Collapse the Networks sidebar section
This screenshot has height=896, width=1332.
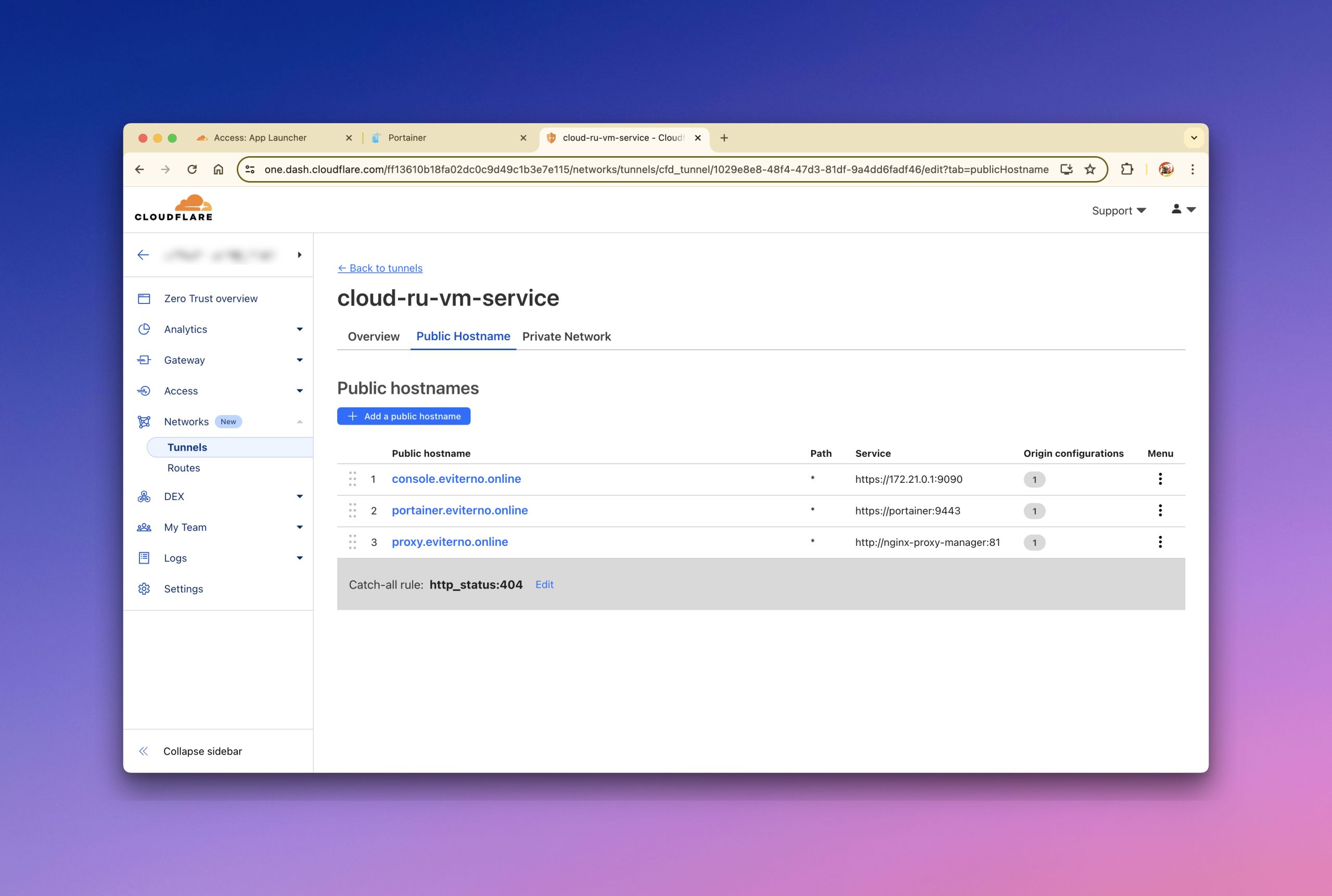(299, 421)
